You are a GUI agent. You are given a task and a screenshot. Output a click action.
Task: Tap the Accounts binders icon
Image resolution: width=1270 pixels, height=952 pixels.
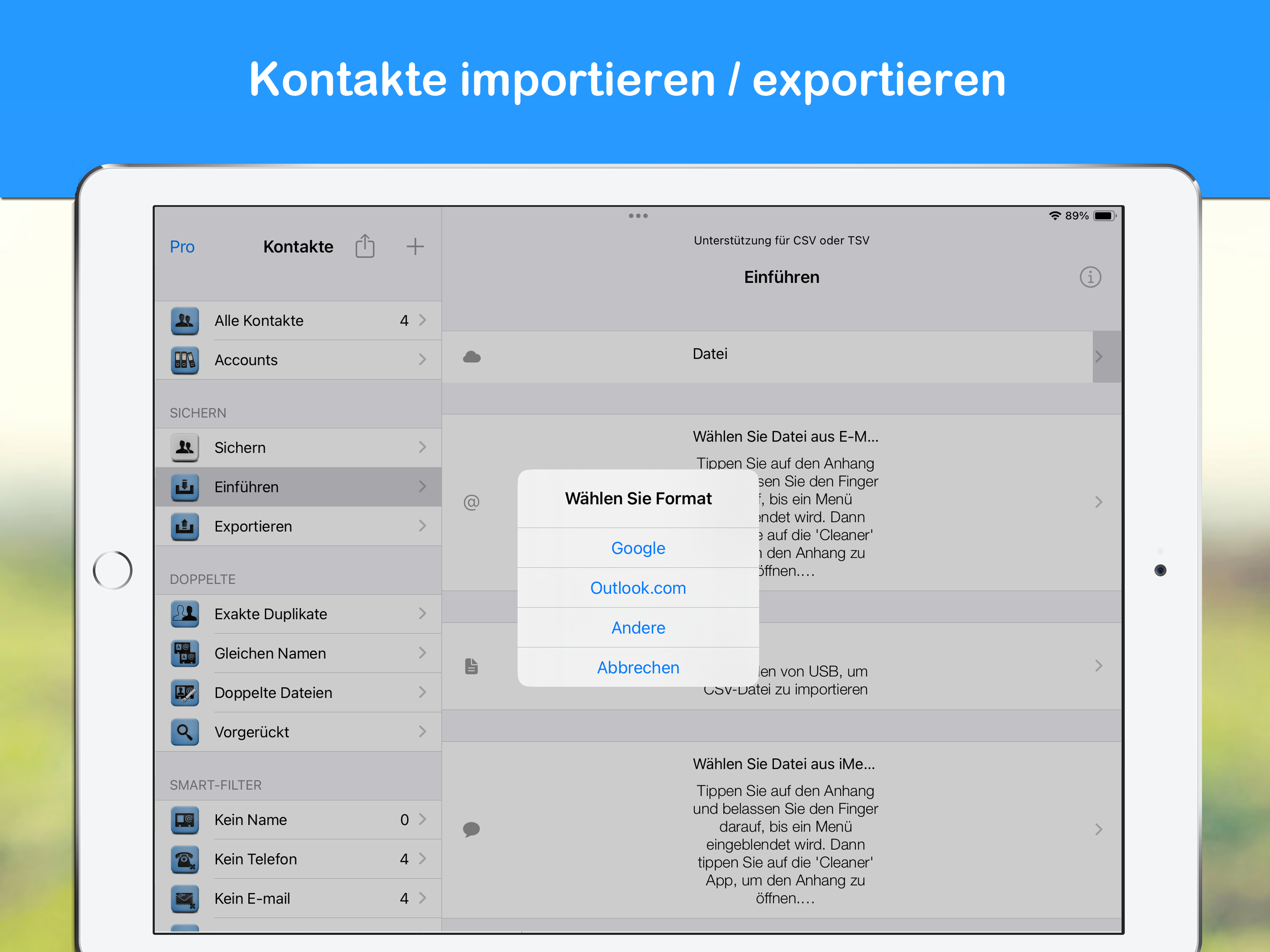[x=185, y=360]
